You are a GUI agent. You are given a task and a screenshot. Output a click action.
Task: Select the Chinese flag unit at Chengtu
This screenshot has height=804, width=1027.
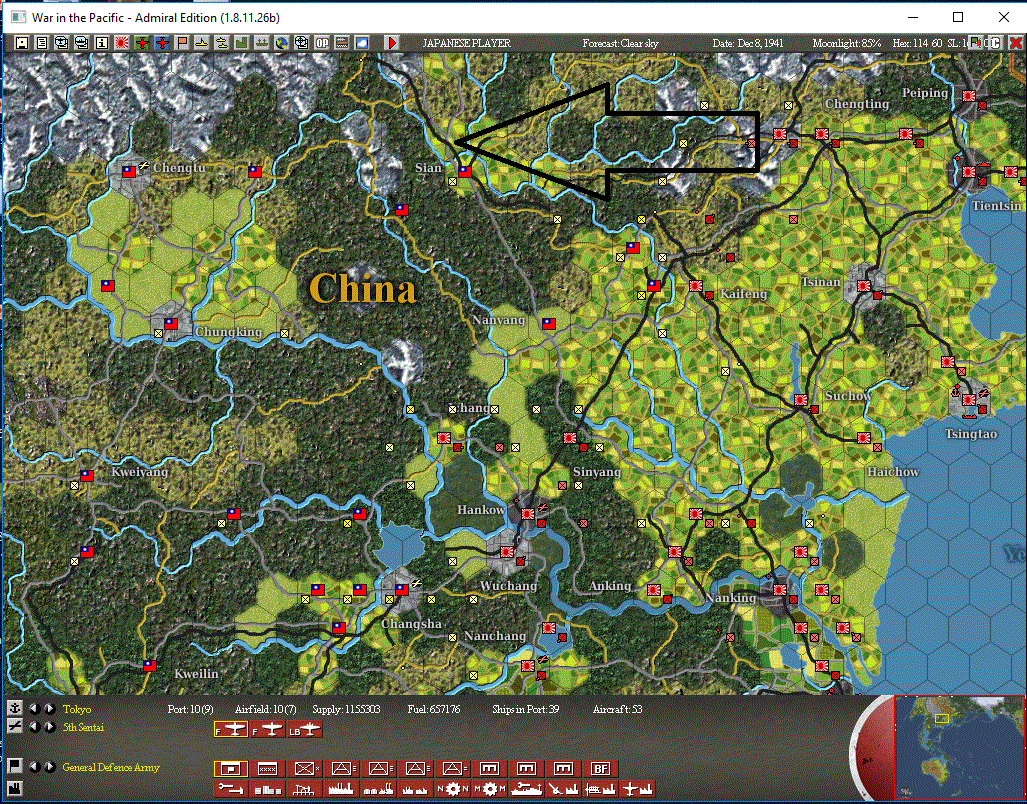129,172
